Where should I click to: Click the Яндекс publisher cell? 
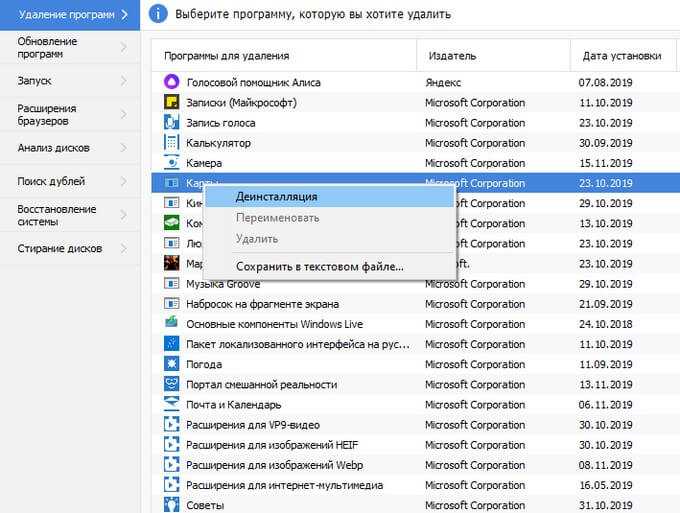[x=443, y=82]
